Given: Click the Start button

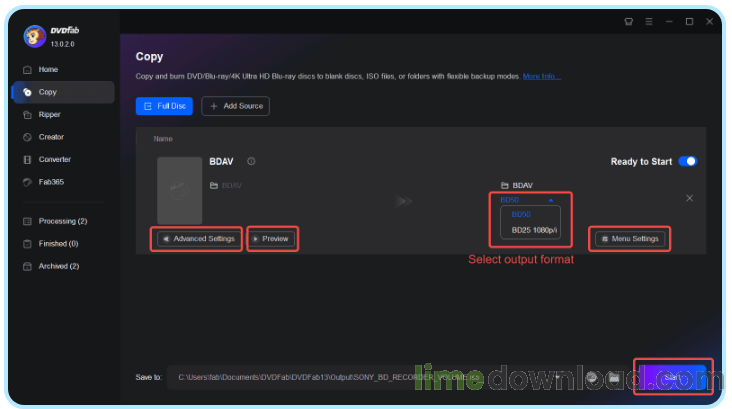Looking at the screenshot, I should (672, 376).
